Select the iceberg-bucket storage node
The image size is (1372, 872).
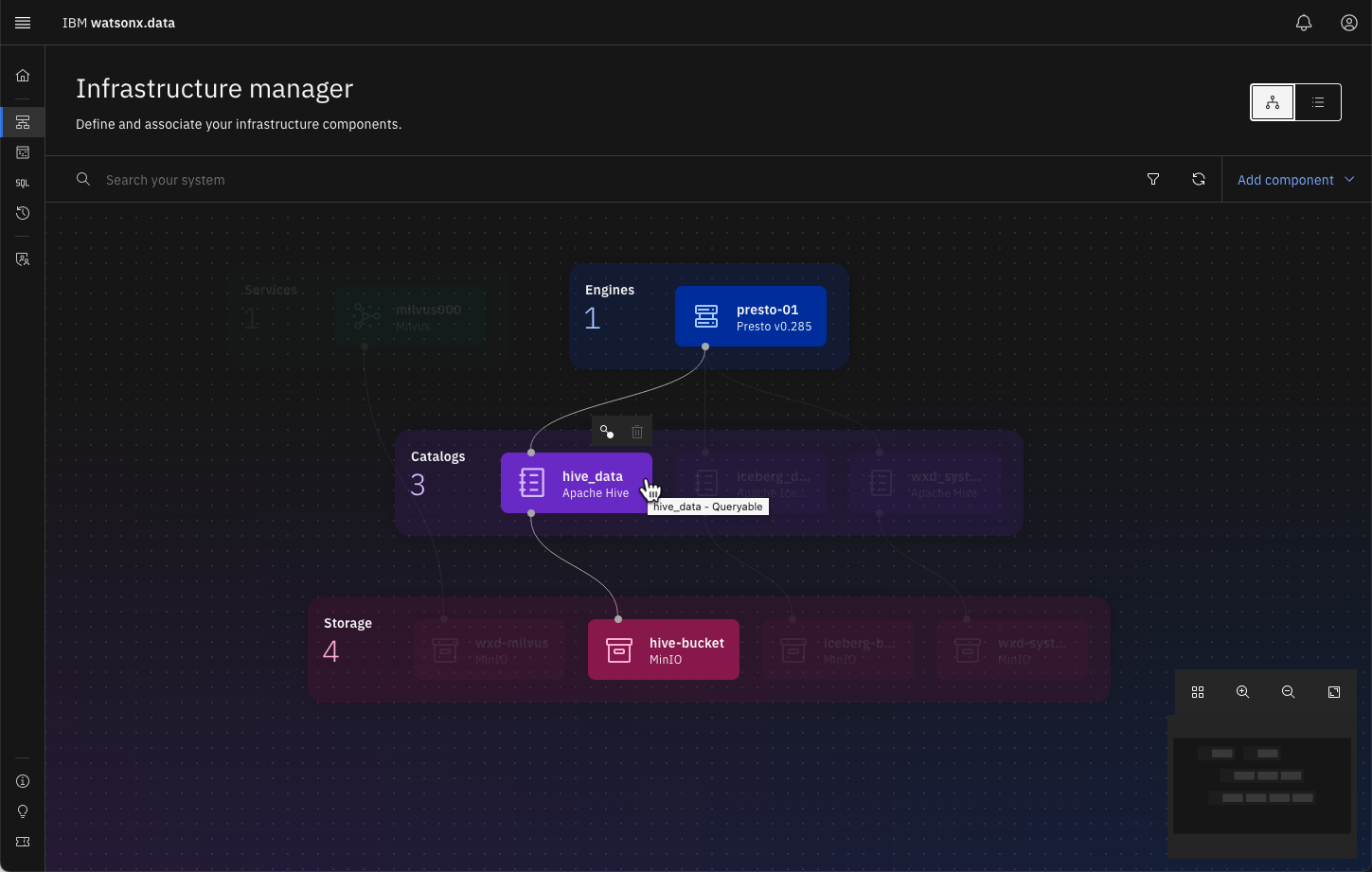click(x=838, y=650)
